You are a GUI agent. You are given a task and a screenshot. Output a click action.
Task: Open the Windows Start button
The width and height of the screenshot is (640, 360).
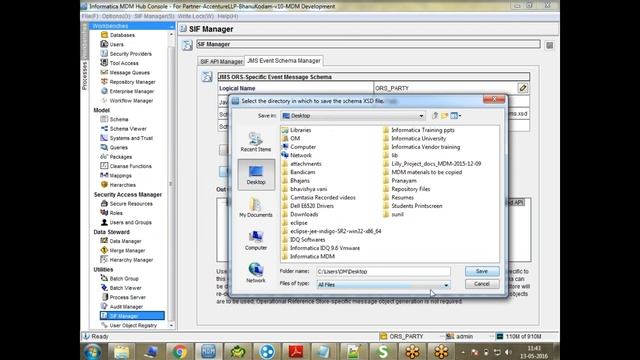point(92,351)
